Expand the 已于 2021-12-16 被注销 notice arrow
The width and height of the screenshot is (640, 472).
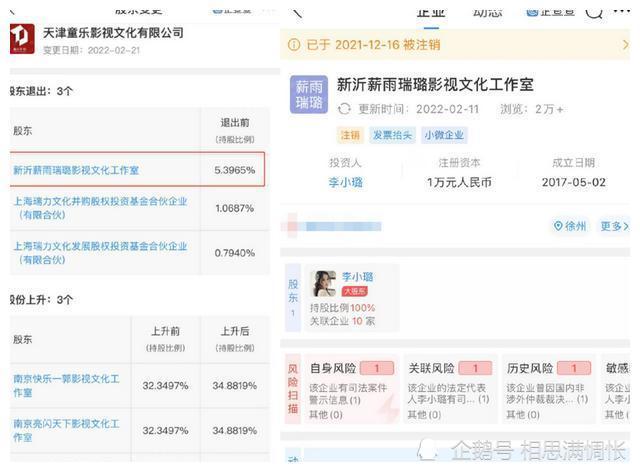click(x=625, y=45)
